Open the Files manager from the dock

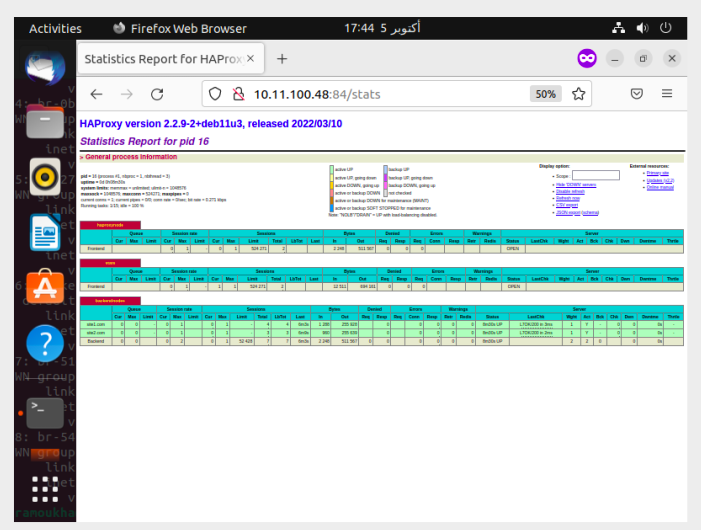(45, 122)
